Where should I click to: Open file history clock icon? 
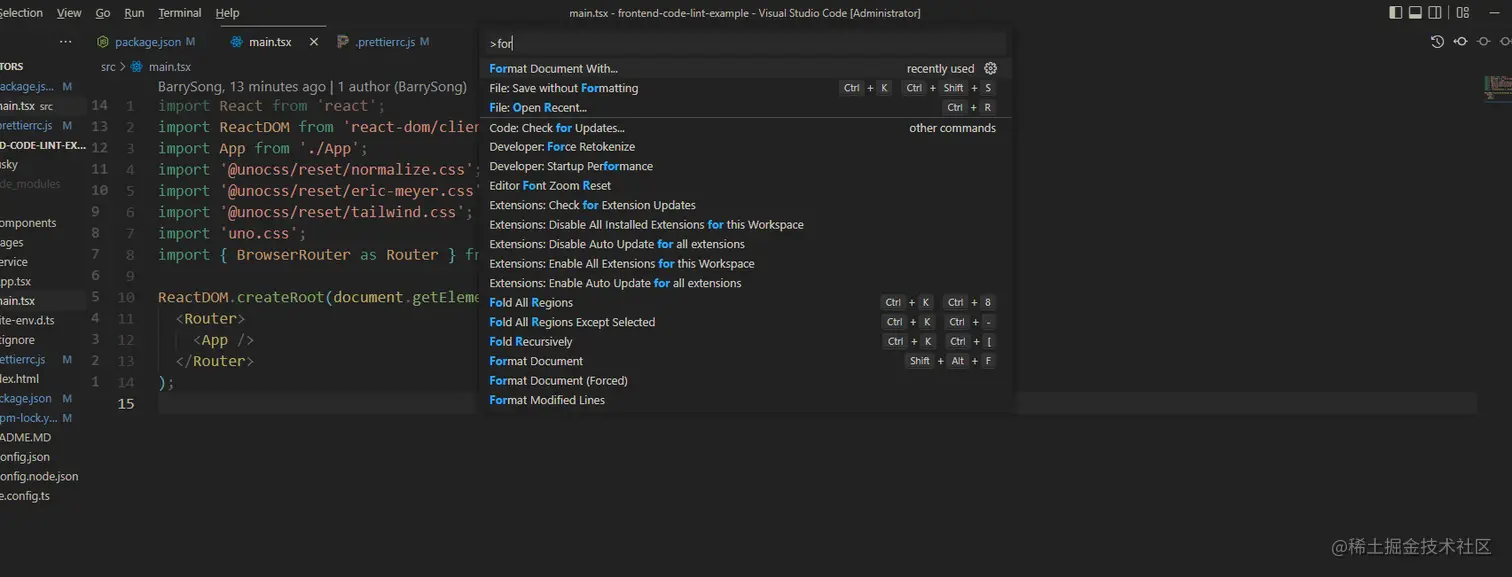1437,42
